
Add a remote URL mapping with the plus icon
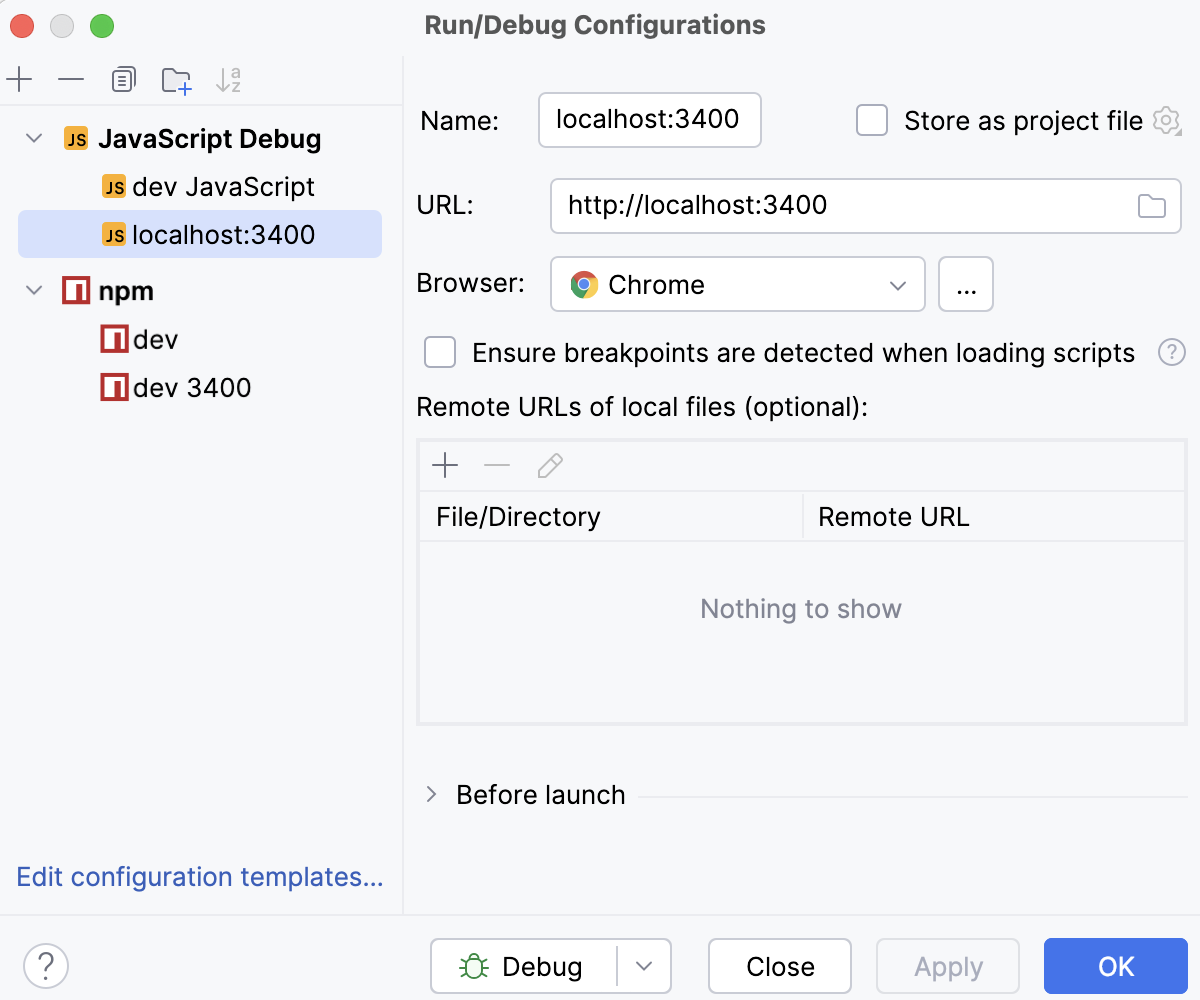point(445,465)
